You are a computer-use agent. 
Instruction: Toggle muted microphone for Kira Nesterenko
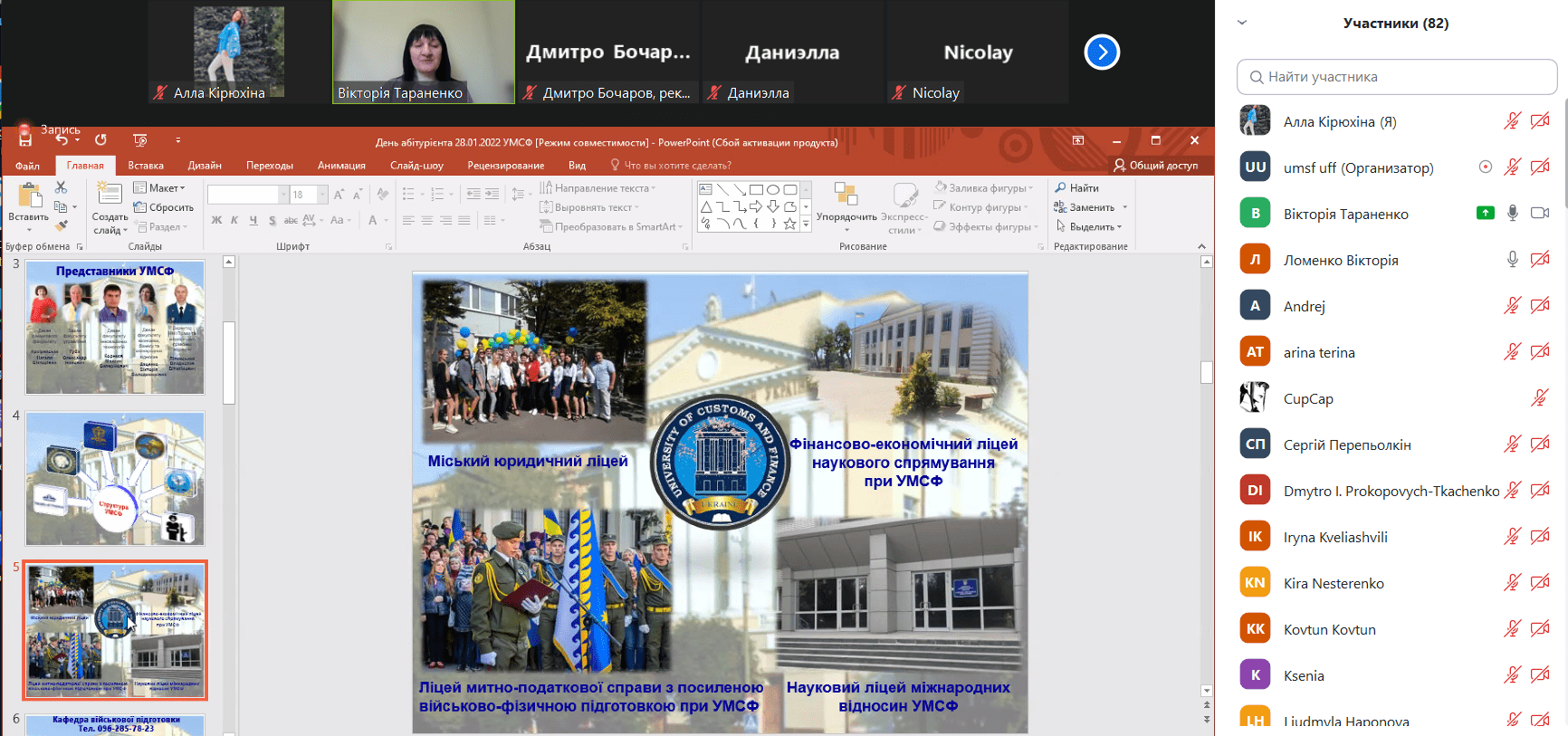1512,582
